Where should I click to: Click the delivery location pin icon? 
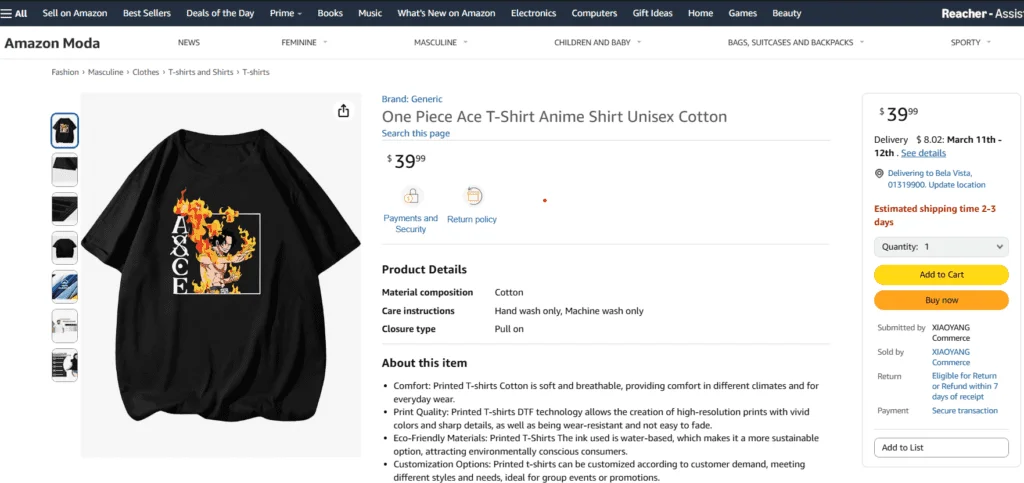coord(878,173)
